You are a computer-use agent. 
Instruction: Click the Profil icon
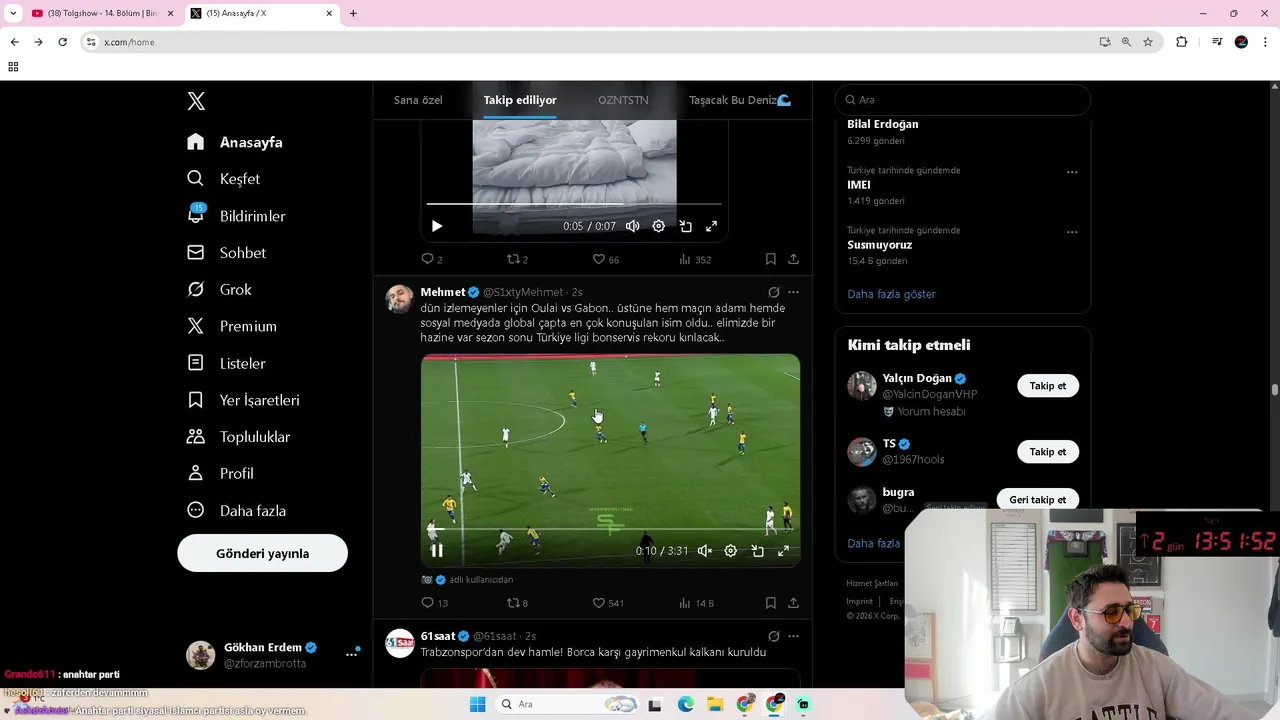click(x=196, y=474)
